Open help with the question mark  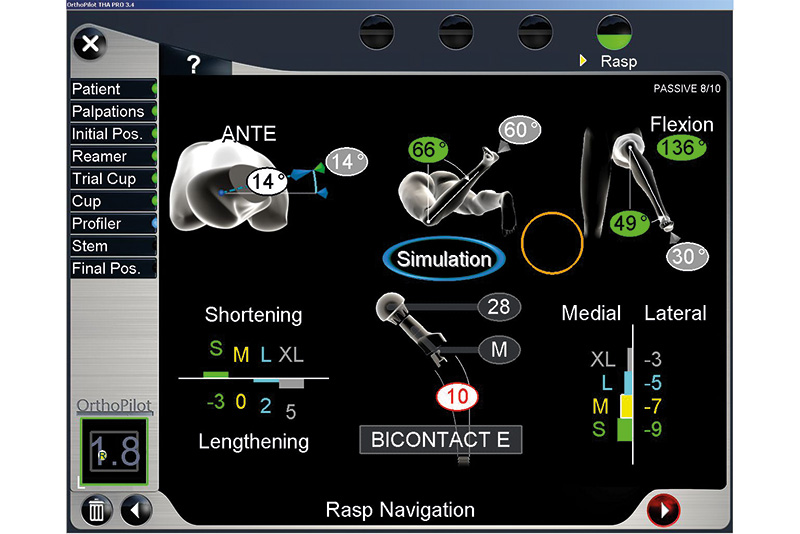(193, 64)
